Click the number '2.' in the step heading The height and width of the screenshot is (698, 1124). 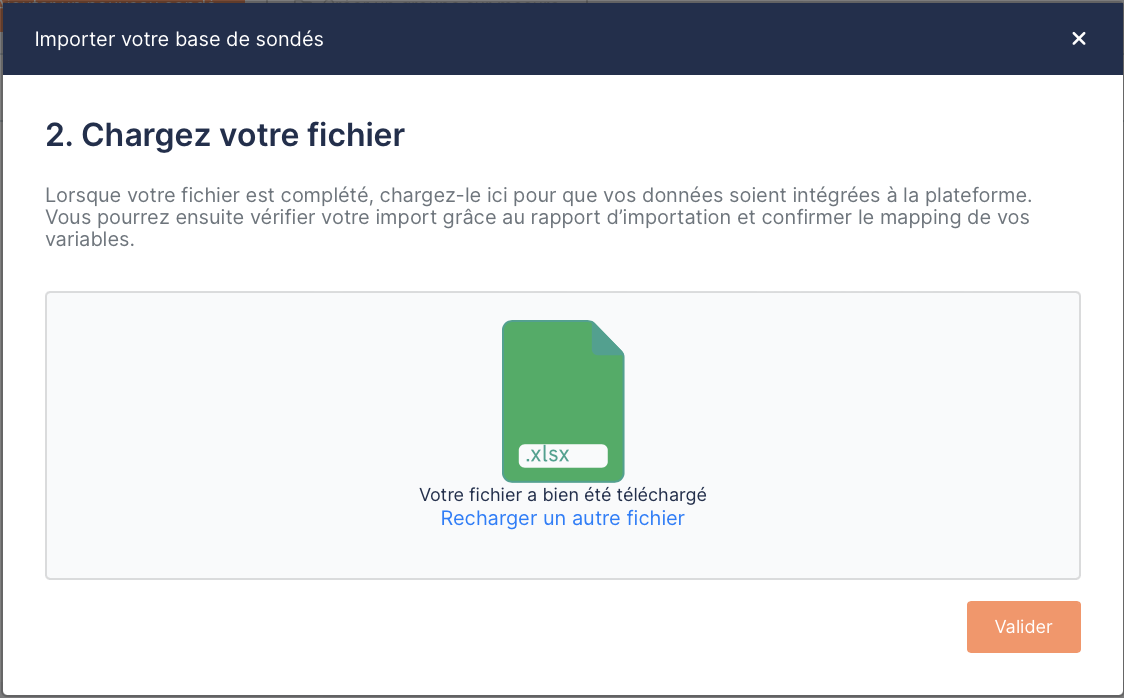tap(58, 134)
